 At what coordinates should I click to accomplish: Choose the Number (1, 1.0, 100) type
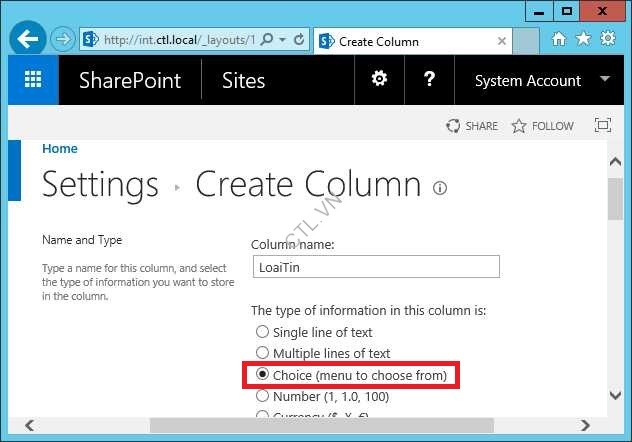pyautogui.click(x=262, y=397)
